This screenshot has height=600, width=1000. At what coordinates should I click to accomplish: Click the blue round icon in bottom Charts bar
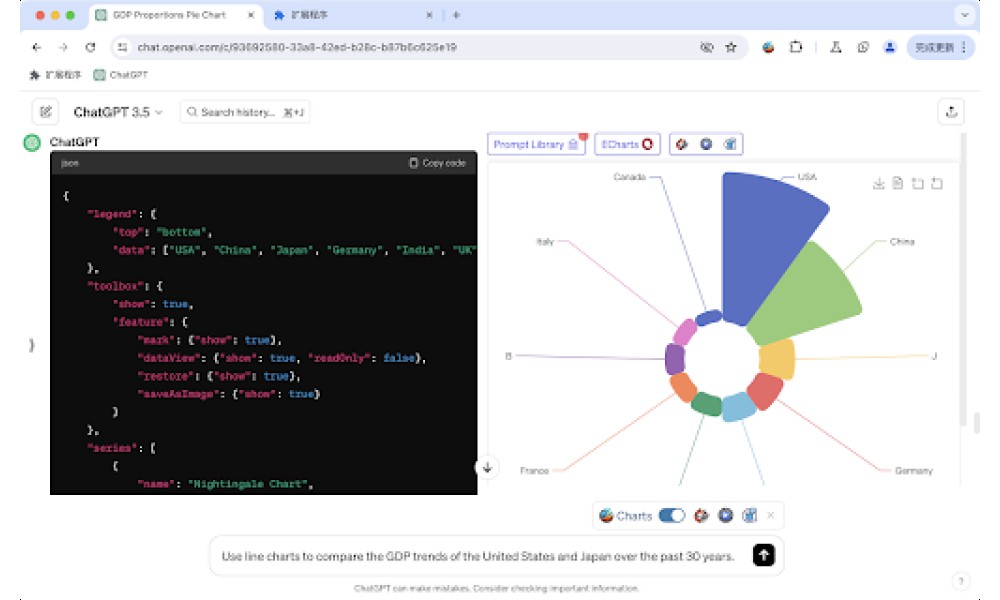tap(726, 515)
